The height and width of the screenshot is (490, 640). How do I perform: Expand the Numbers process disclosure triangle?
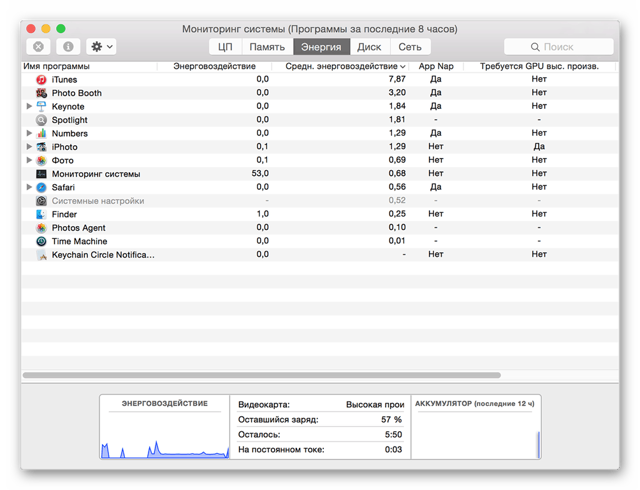click(x=29, y=133)
